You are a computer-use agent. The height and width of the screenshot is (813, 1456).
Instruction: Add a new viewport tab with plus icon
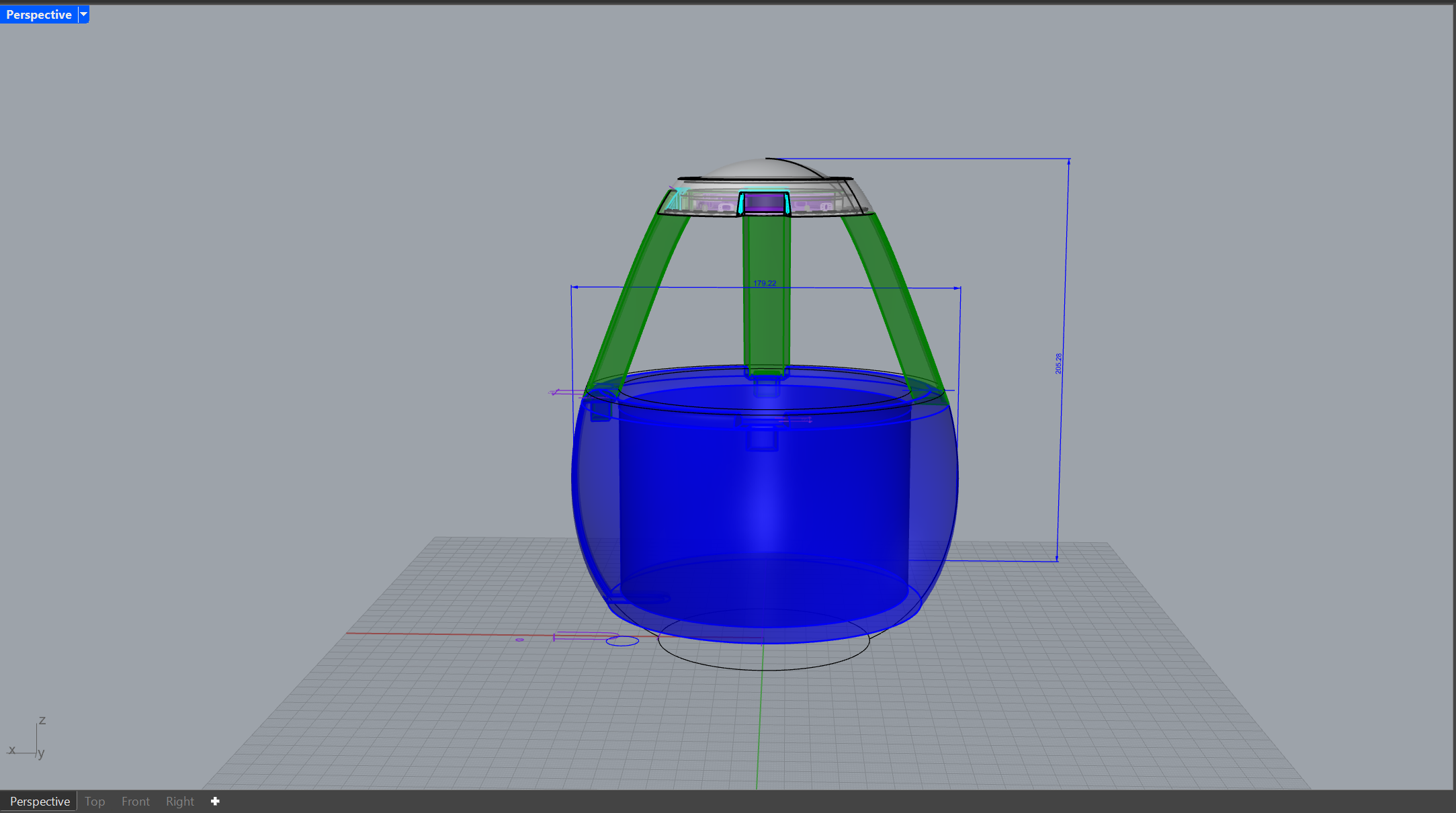click(x=215, y=801)
